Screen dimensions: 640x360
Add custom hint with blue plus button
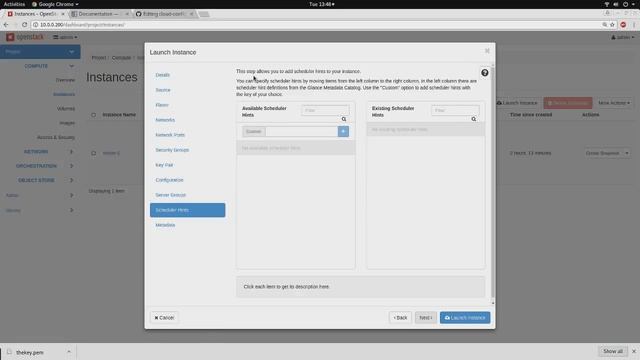point(343,131)
